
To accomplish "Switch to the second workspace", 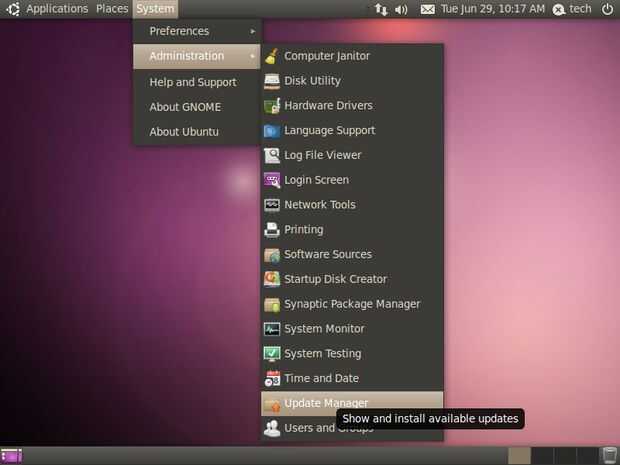I will click(542, 456).
